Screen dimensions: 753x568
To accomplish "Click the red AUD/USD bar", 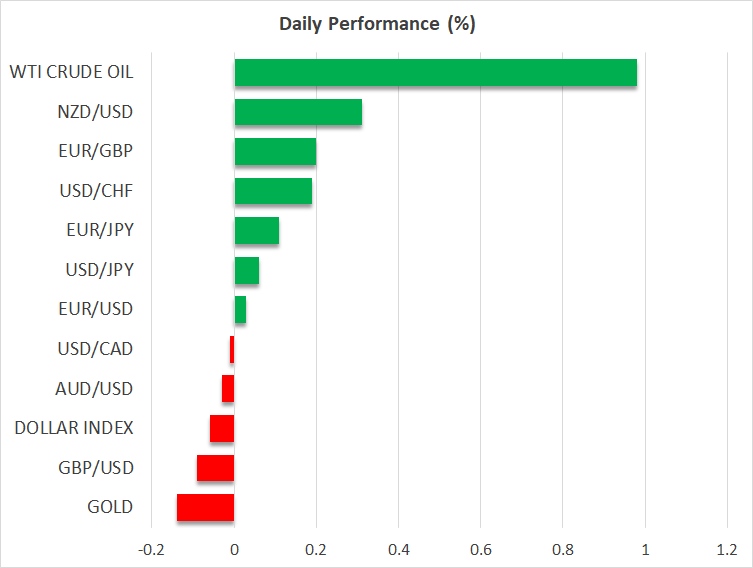I will click(x=228, y=389).
